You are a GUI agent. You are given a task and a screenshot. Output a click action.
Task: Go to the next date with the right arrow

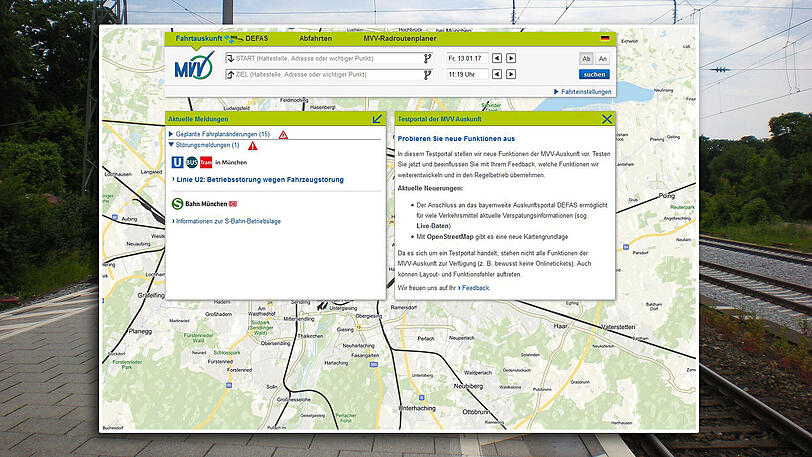[511, 59]
